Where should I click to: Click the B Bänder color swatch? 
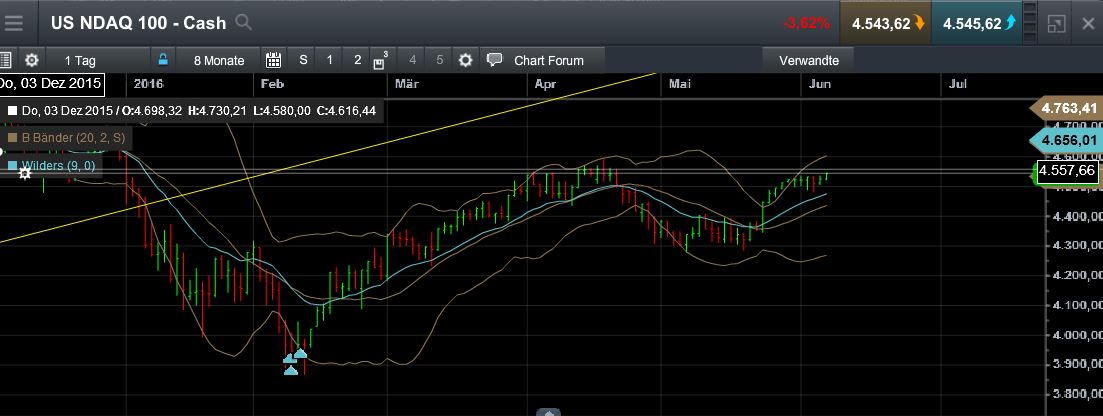pos(12,138)
